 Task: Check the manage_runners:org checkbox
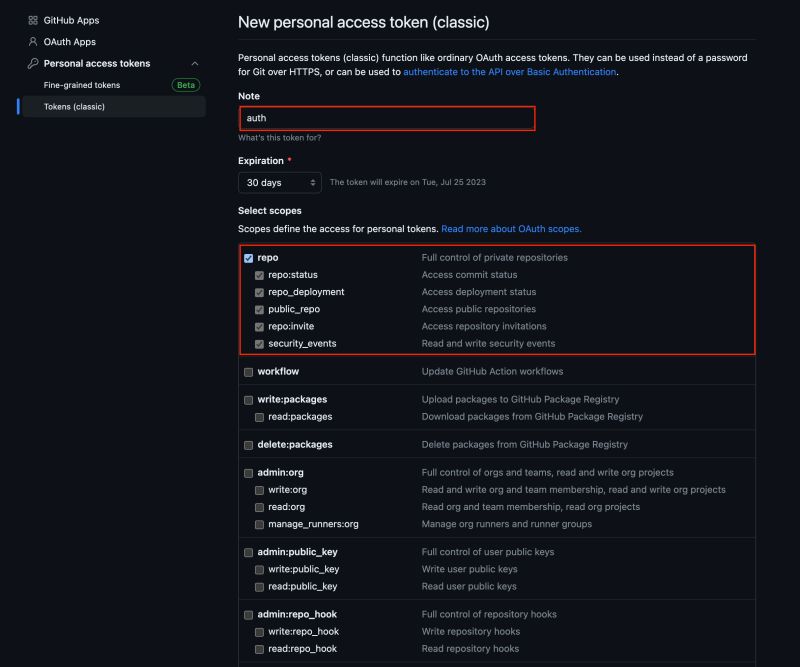click(x=259, y=525)
